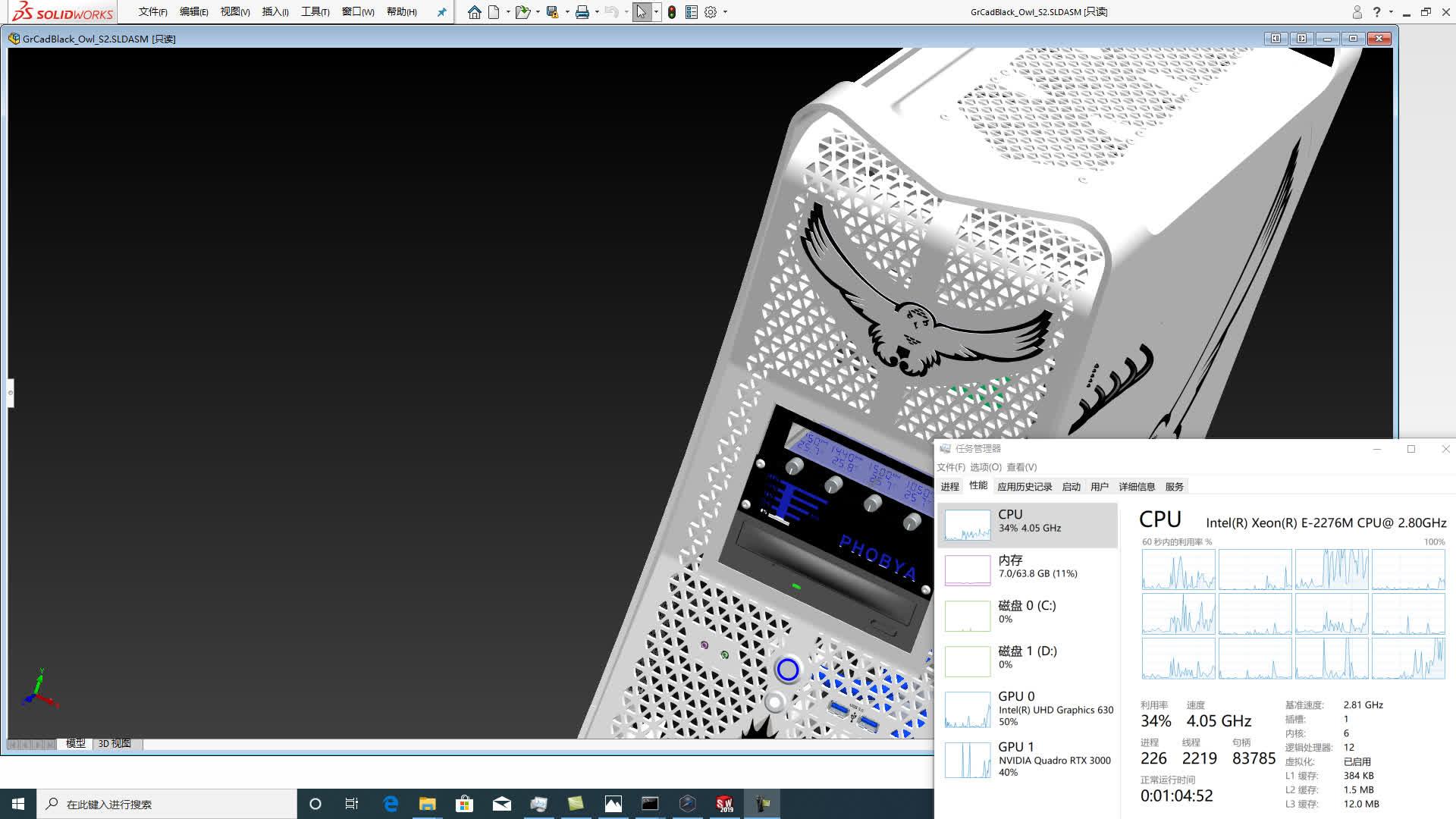Click the File Properties list icon near the gear

coord(691,11)
